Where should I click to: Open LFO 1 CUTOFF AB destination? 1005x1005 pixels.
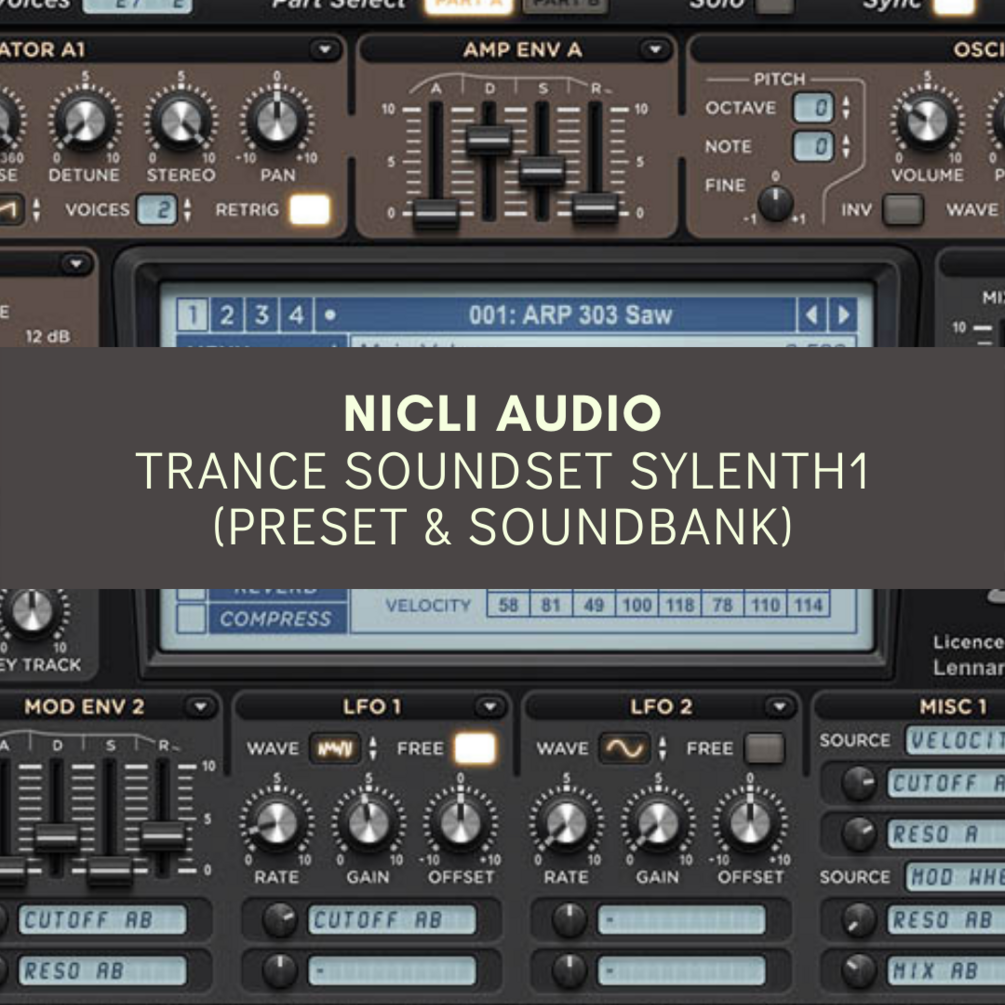392,920
